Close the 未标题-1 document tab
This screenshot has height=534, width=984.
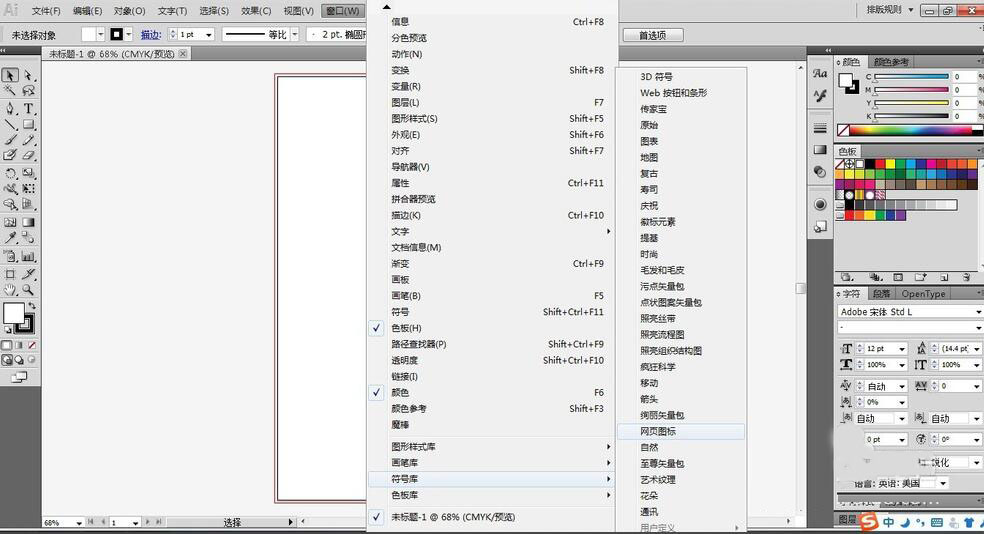point(183,54)
